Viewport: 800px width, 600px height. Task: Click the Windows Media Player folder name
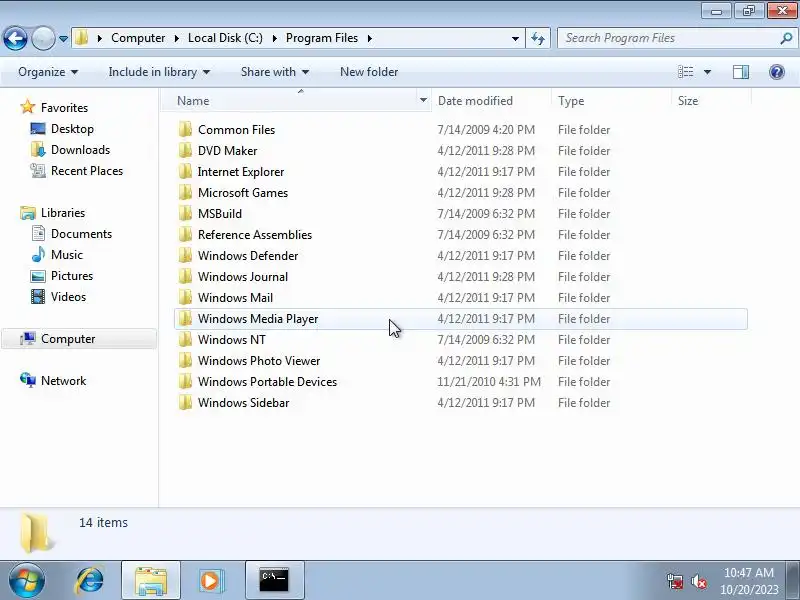click(x=258, y=319)
